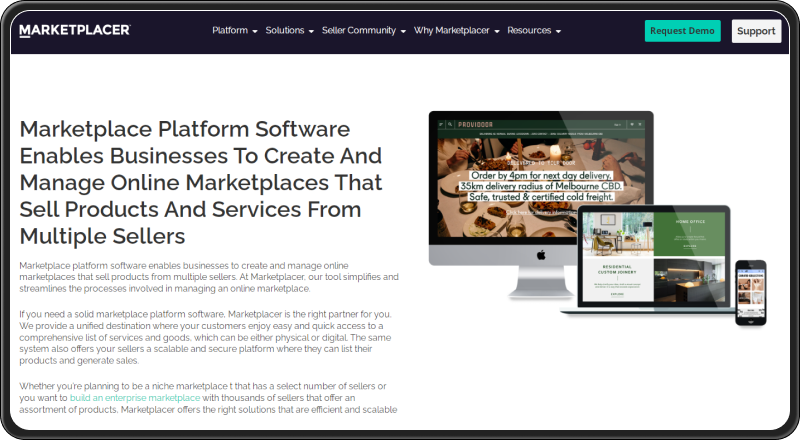This screenshot has width=800, height=440.
Task: Expand the Why Marketplacer dropdown caret
Action: tap(497, 32)
